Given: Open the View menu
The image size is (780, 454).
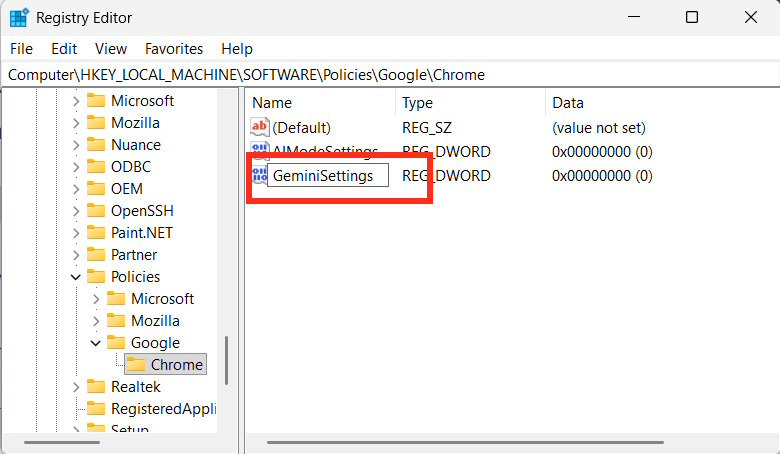Looking at the screenshot, I should (x=110, y=49).
